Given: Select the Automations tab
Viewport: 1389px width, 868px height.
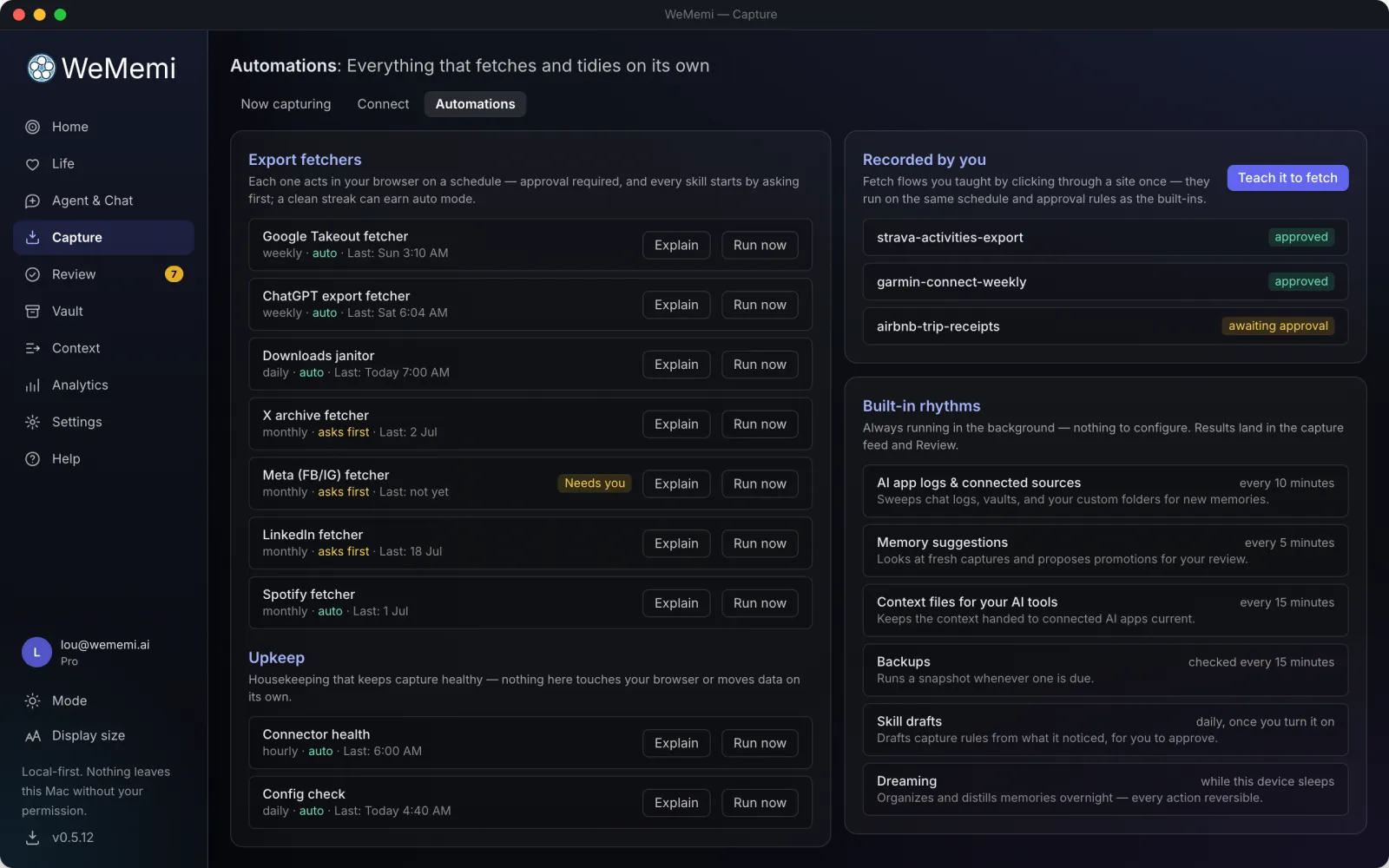Looking at the screenshot, I should tap(475, 104).
